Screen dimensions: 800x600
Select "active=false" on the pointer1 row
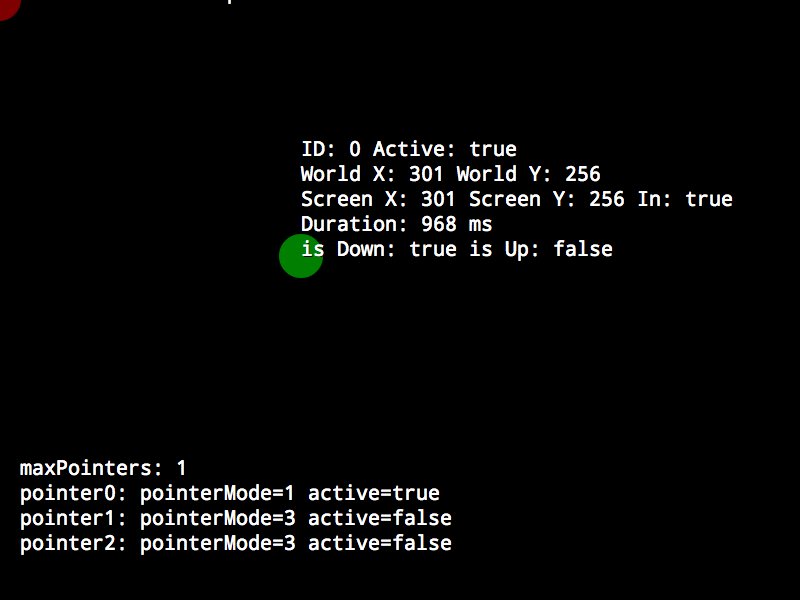point(380,518)
